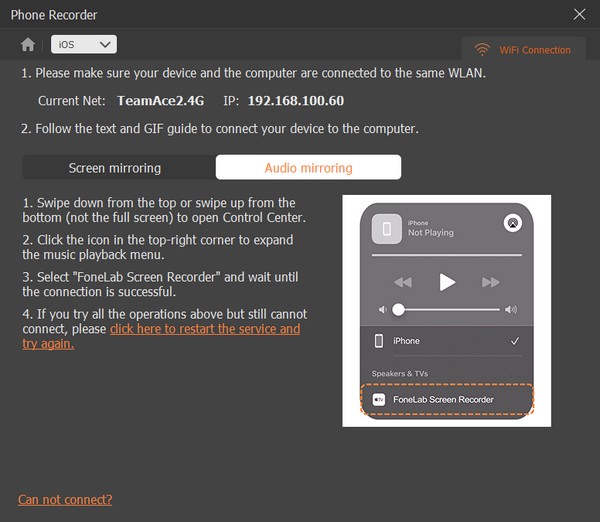600x522 pixels.
Task: Click the playback progress bar in the guide
Action: click(446, 256)
